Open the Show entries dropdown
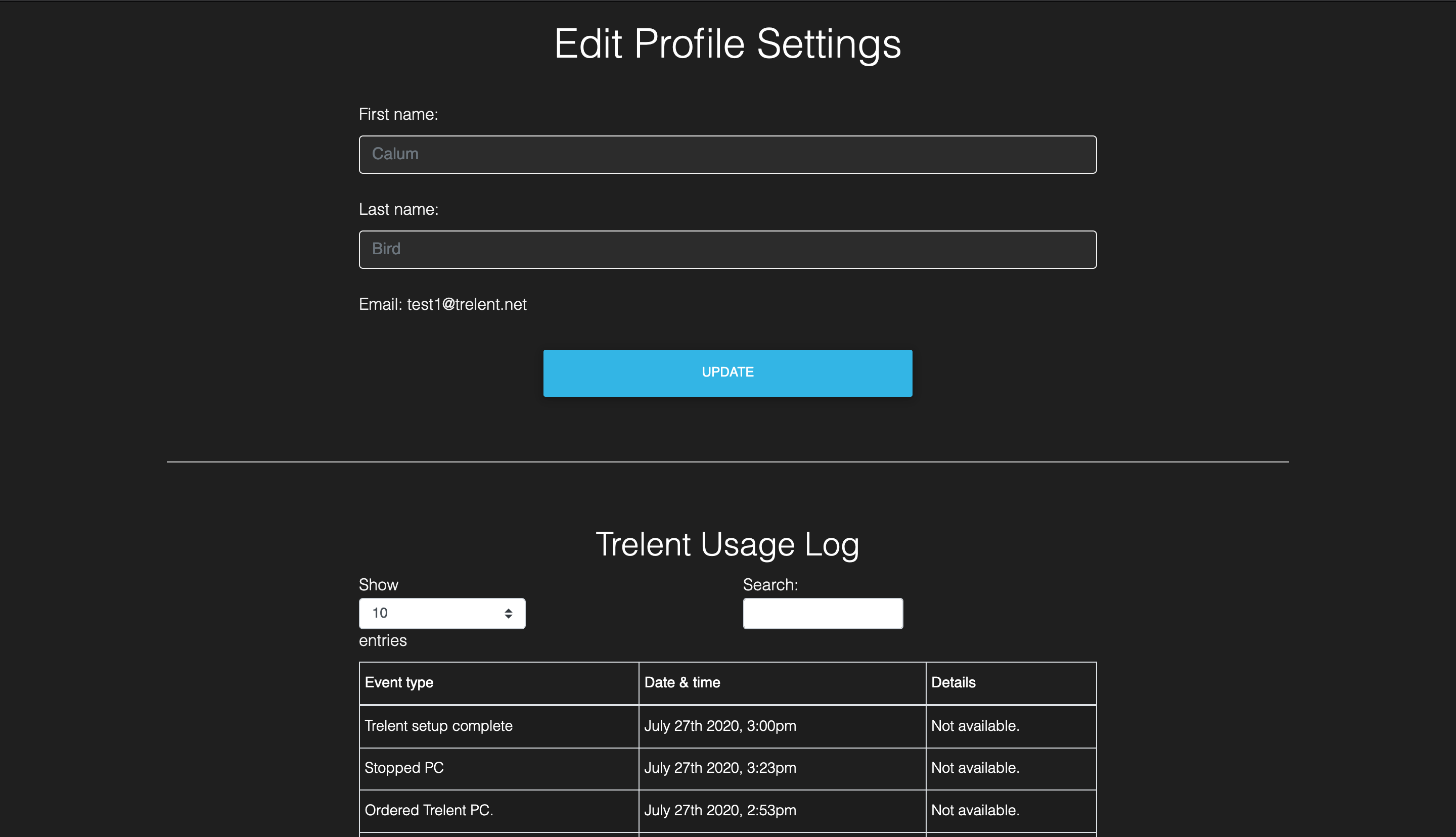 click(442, 614)
